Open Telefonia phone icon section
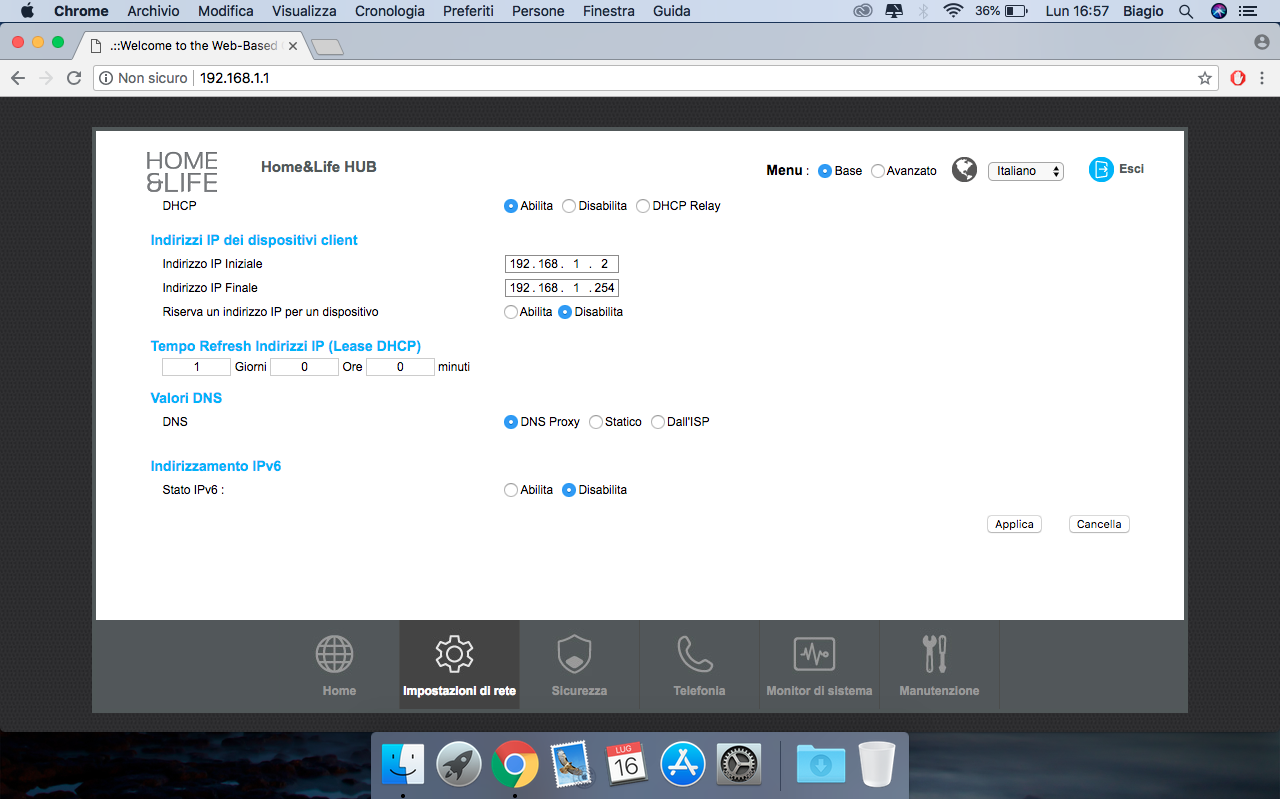Screen dimensions: 1280x799 point(695,654)
